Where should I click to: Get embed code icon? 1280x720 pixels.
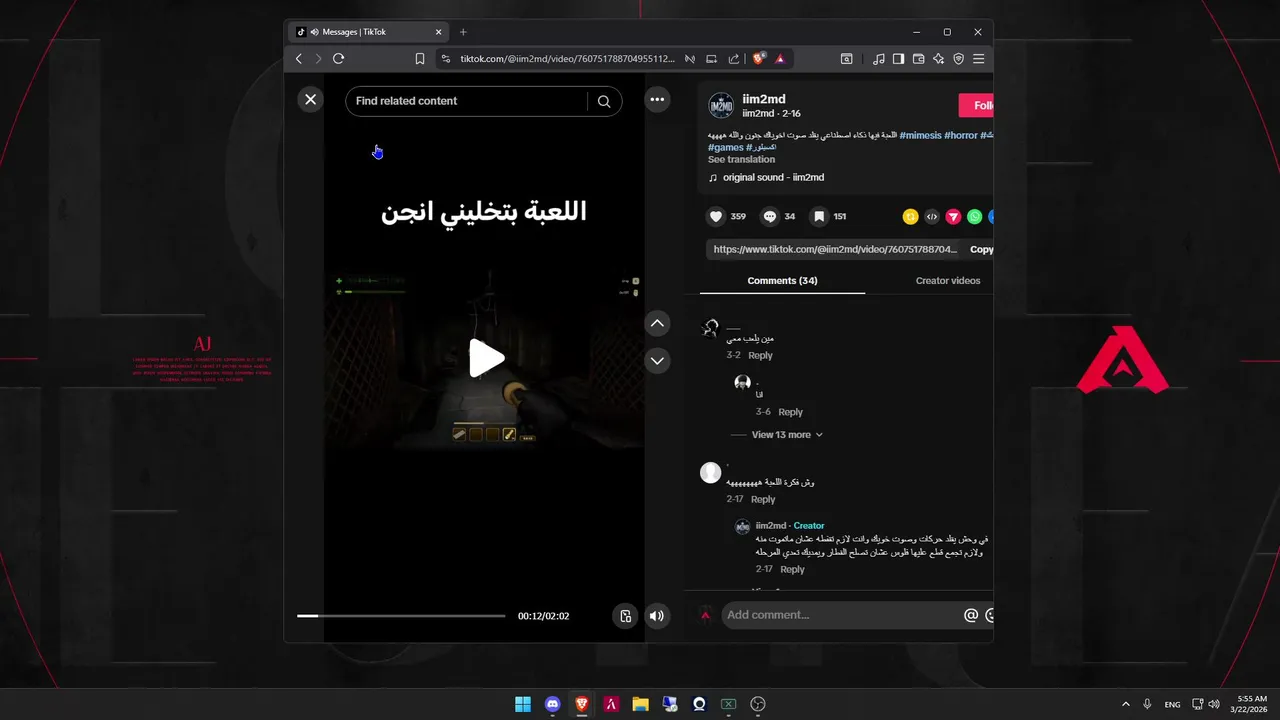932,216
